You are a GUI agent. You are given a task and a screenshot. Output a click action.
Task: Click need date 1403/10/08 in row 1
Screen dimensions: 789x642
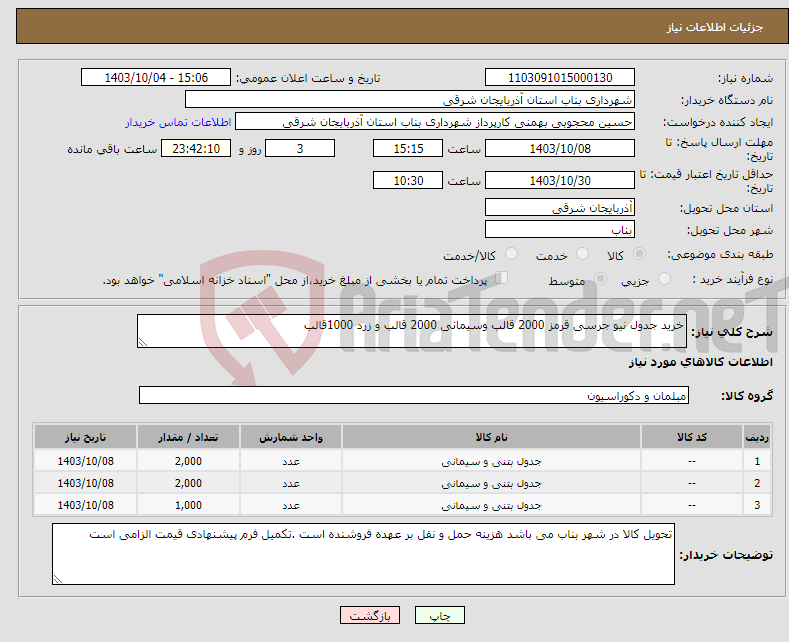point(86,461)
